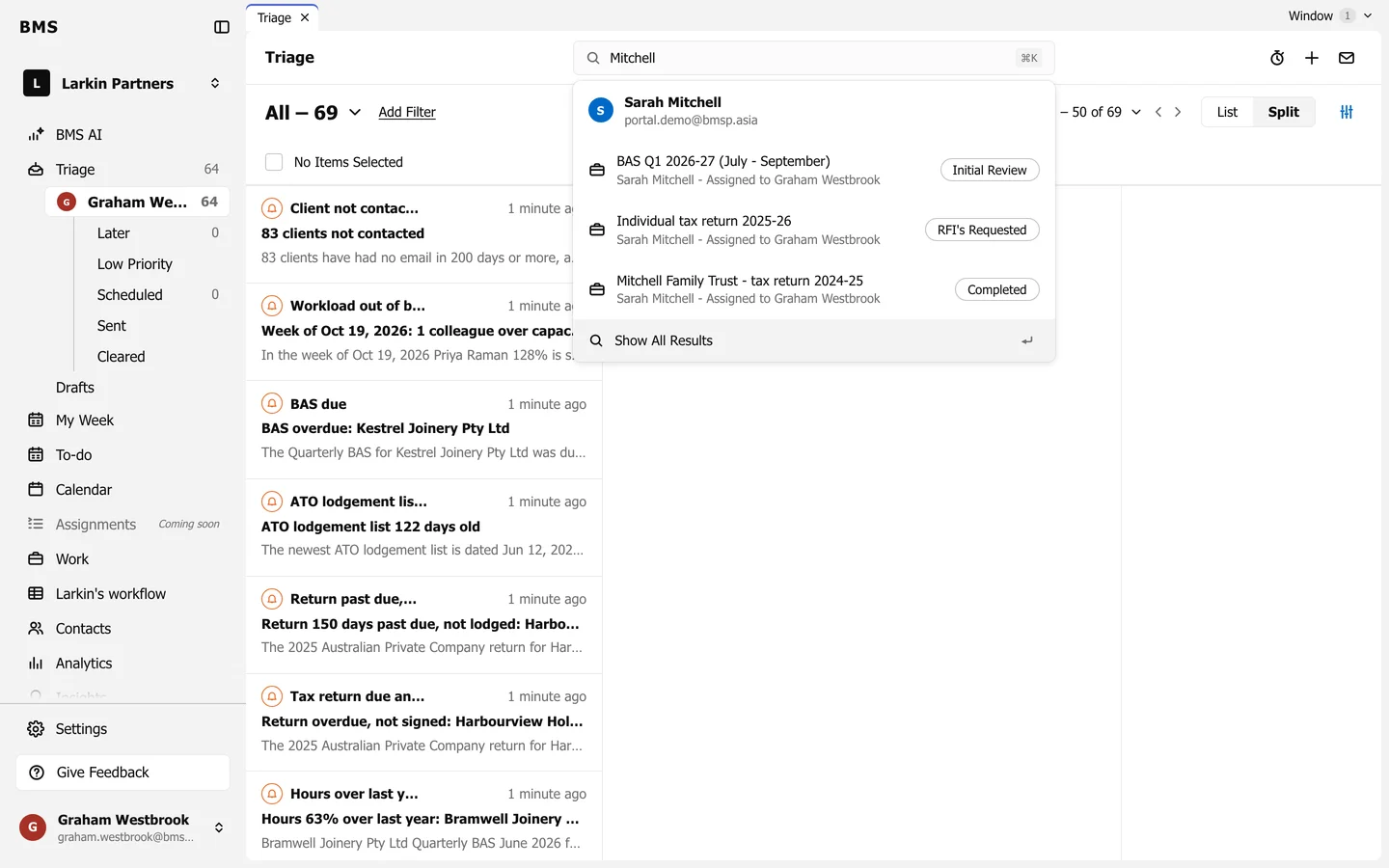The image size is (1389, 868).
Task: Expand the All – 69 view dropdown
Action: coord(313,112)
